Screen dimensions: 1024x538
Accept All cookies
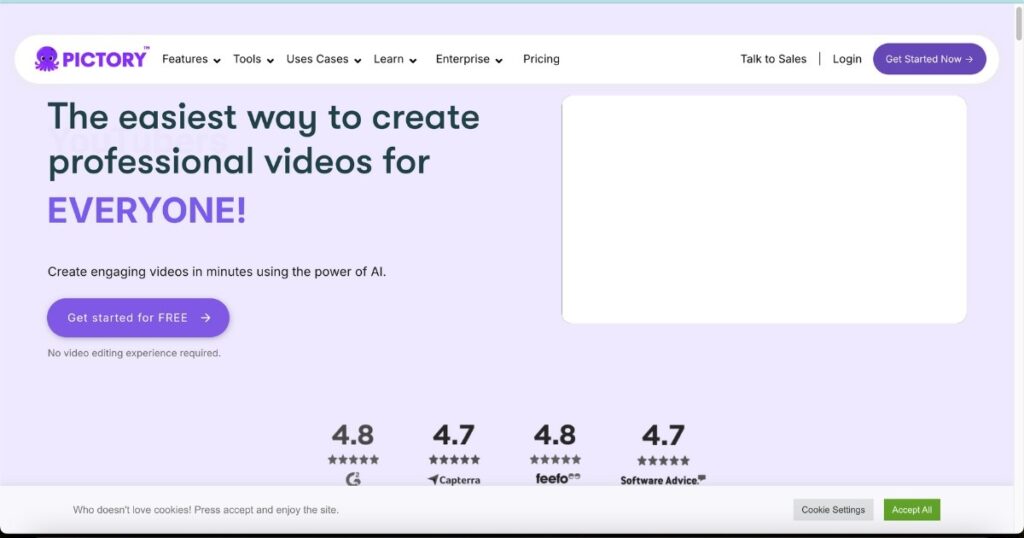[912, 510]
